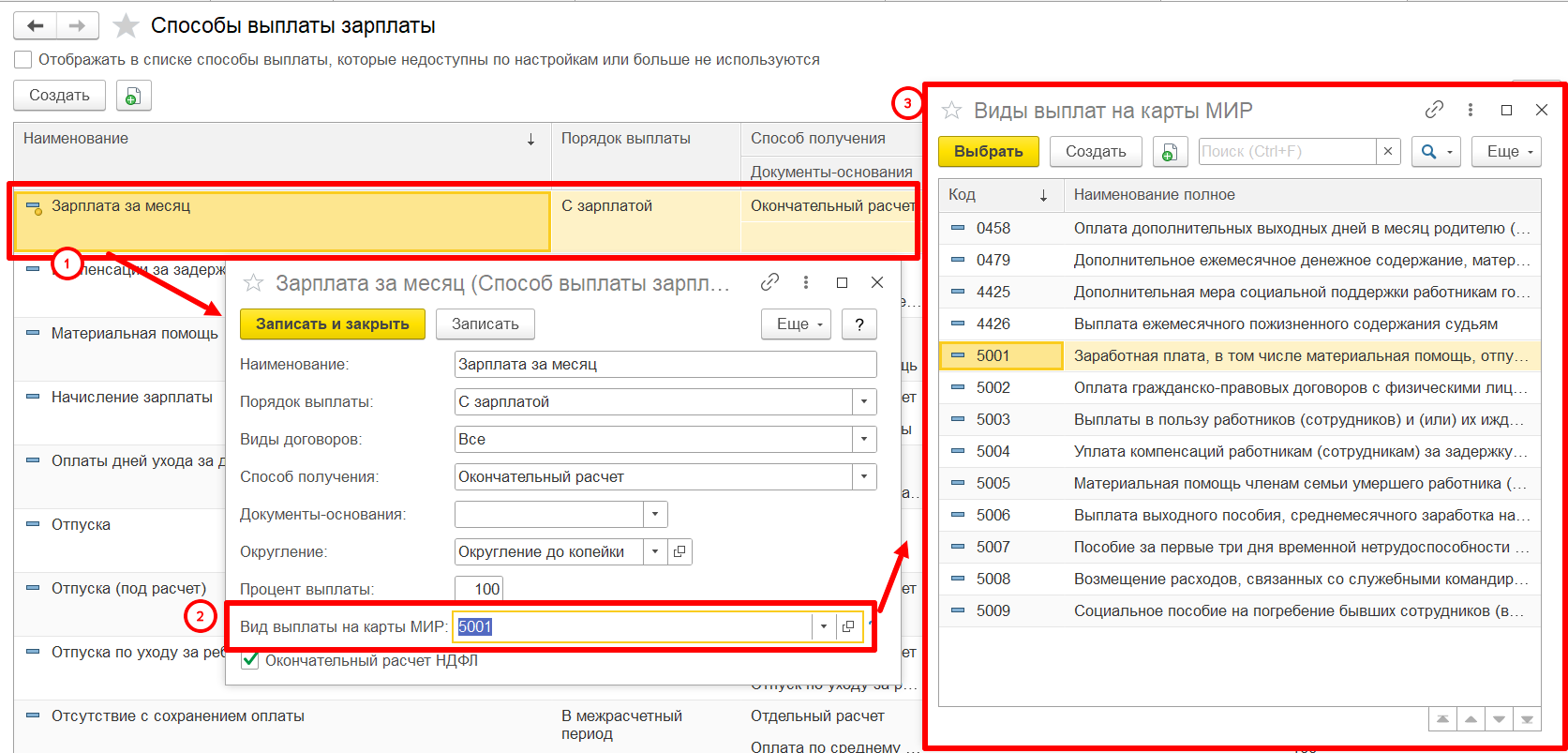
Task: Click the back navigation arrow
Action: (x=36, y=26)
